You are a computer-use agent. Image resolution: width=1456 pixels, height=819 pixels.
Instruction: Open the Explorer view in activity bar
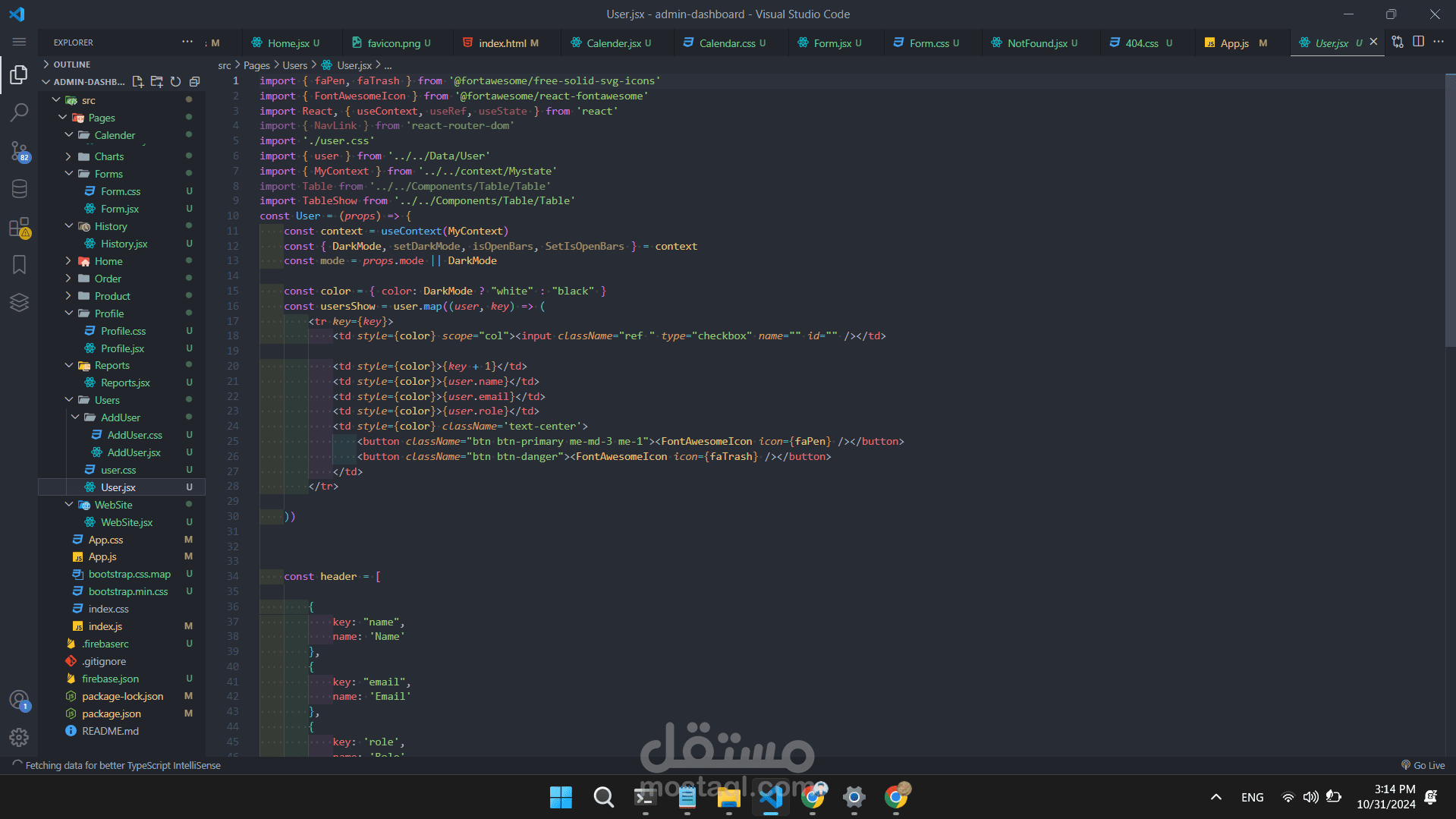19,74
